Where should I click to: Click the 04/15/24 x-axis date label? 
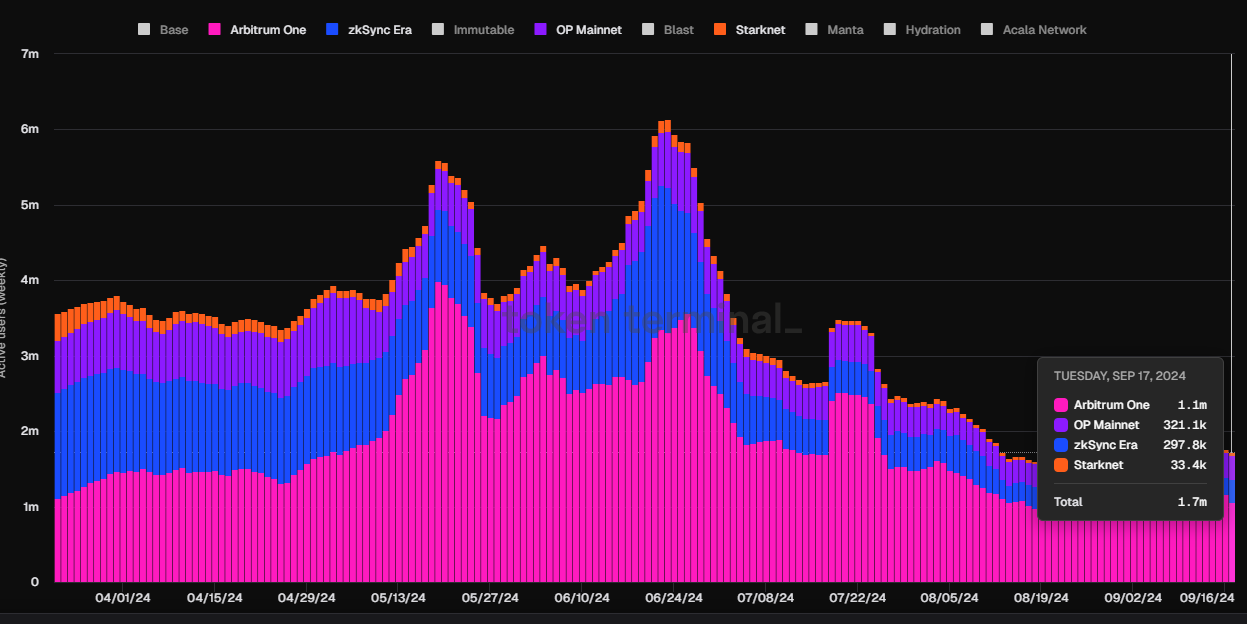[x=215, y=598]
